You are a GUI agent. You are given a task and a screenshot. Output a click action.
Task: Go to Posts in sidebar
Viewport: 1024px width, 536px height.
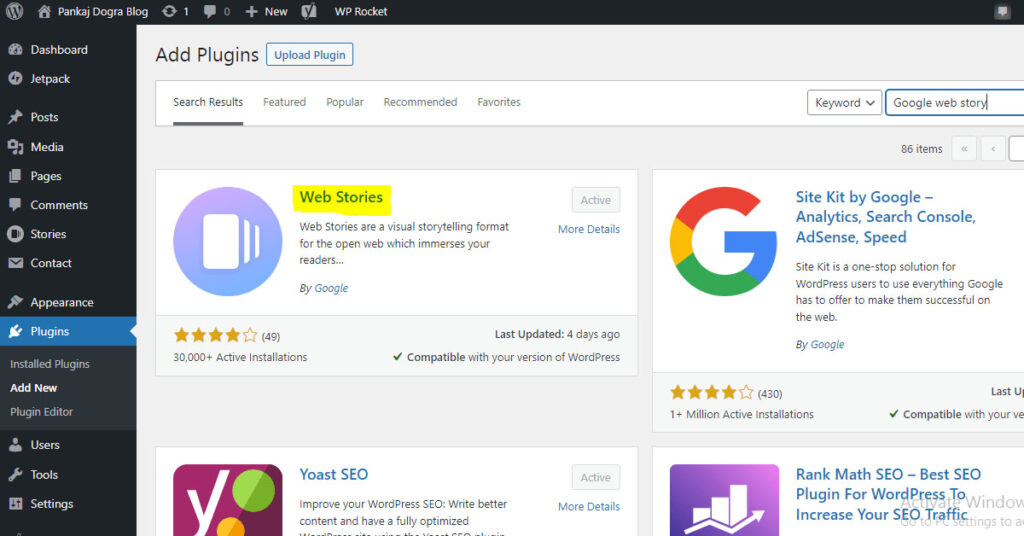tap(68, 117)
